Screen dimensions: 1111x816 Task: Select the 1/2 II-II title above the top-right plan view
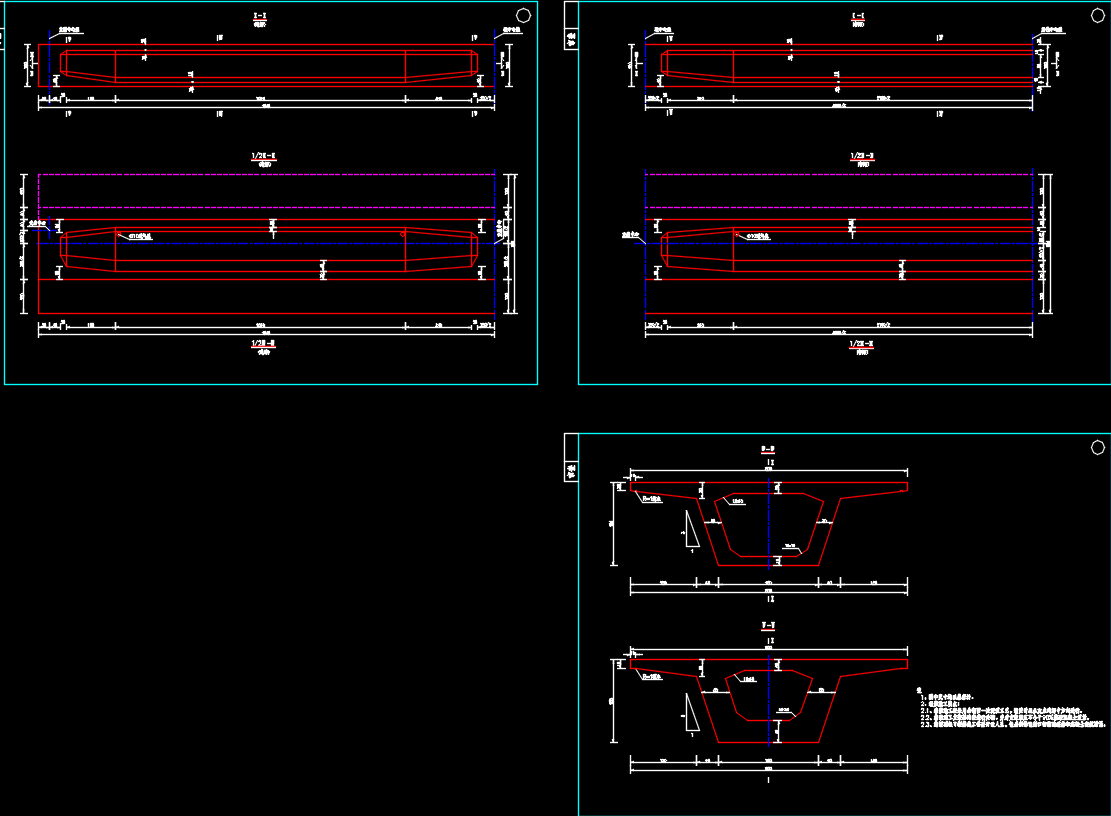click(x=862, y=157)
